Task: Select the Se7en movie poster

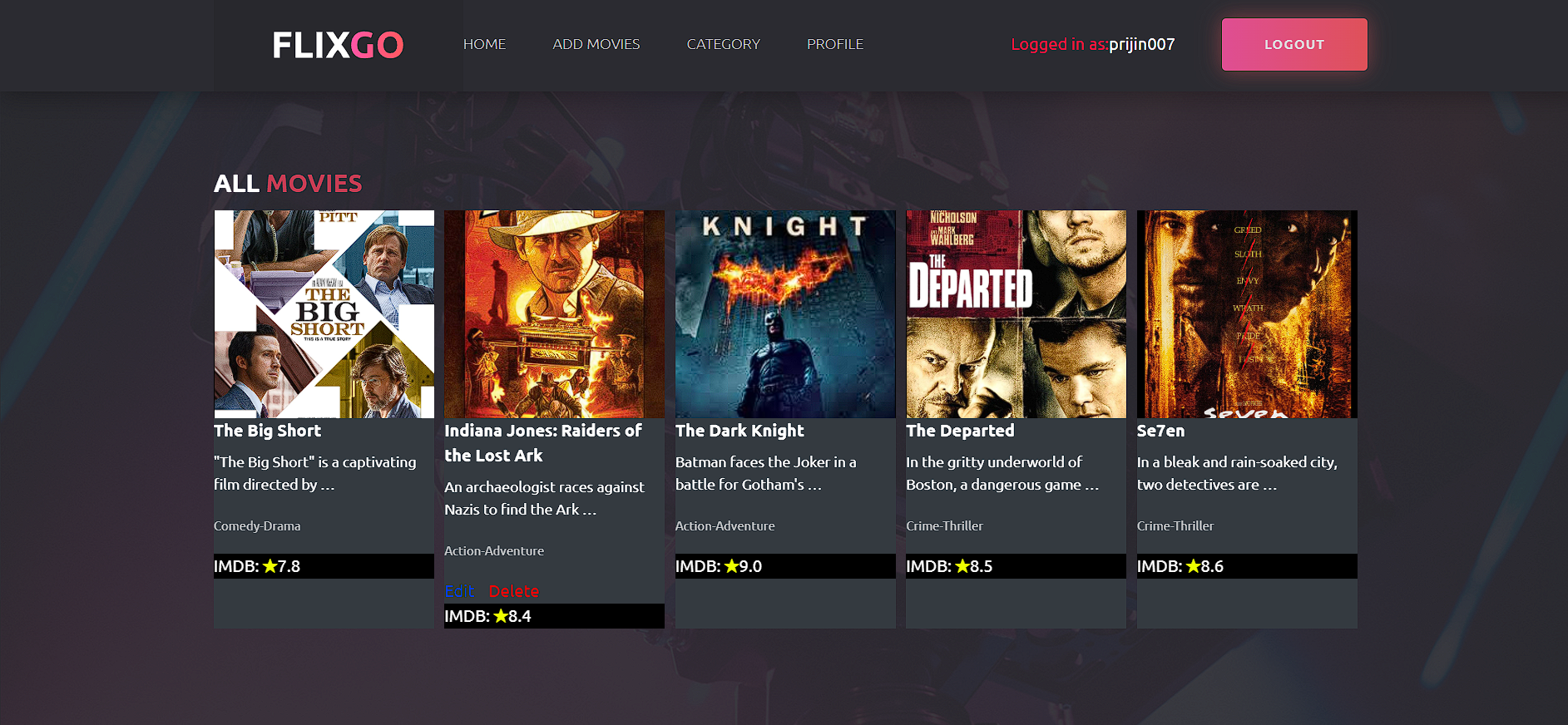Action: click(x=1246, y=313)
